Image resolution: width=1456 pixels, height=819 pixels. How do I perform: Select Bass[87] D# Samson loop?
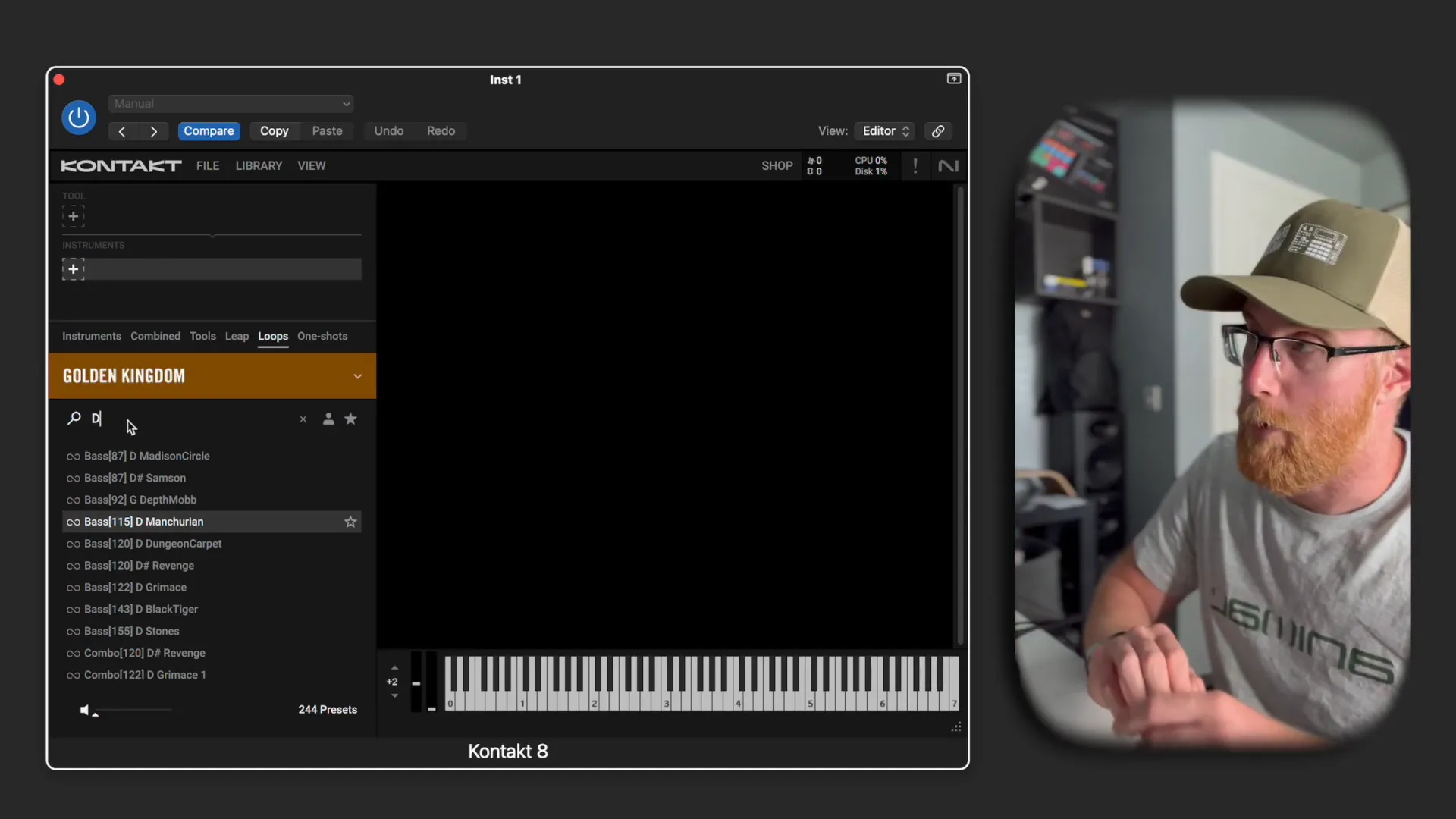(x=212, y=479)
